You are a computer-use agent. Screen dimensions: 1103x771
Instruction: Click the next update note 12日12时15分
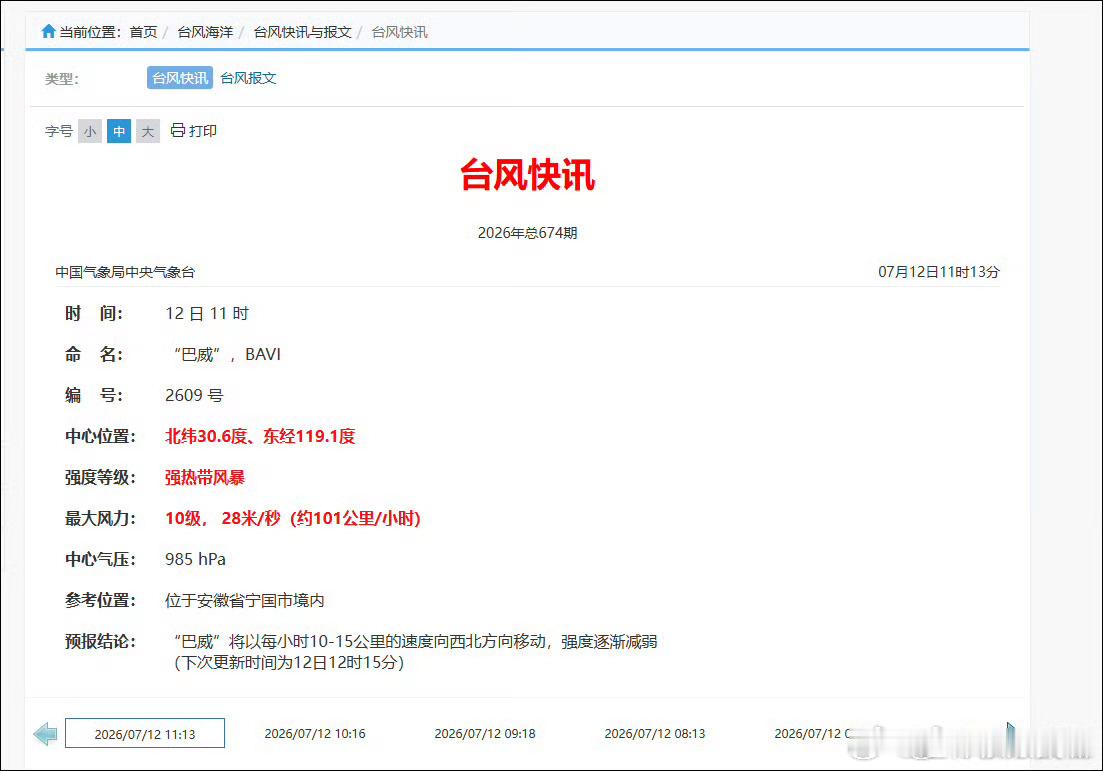289,663
